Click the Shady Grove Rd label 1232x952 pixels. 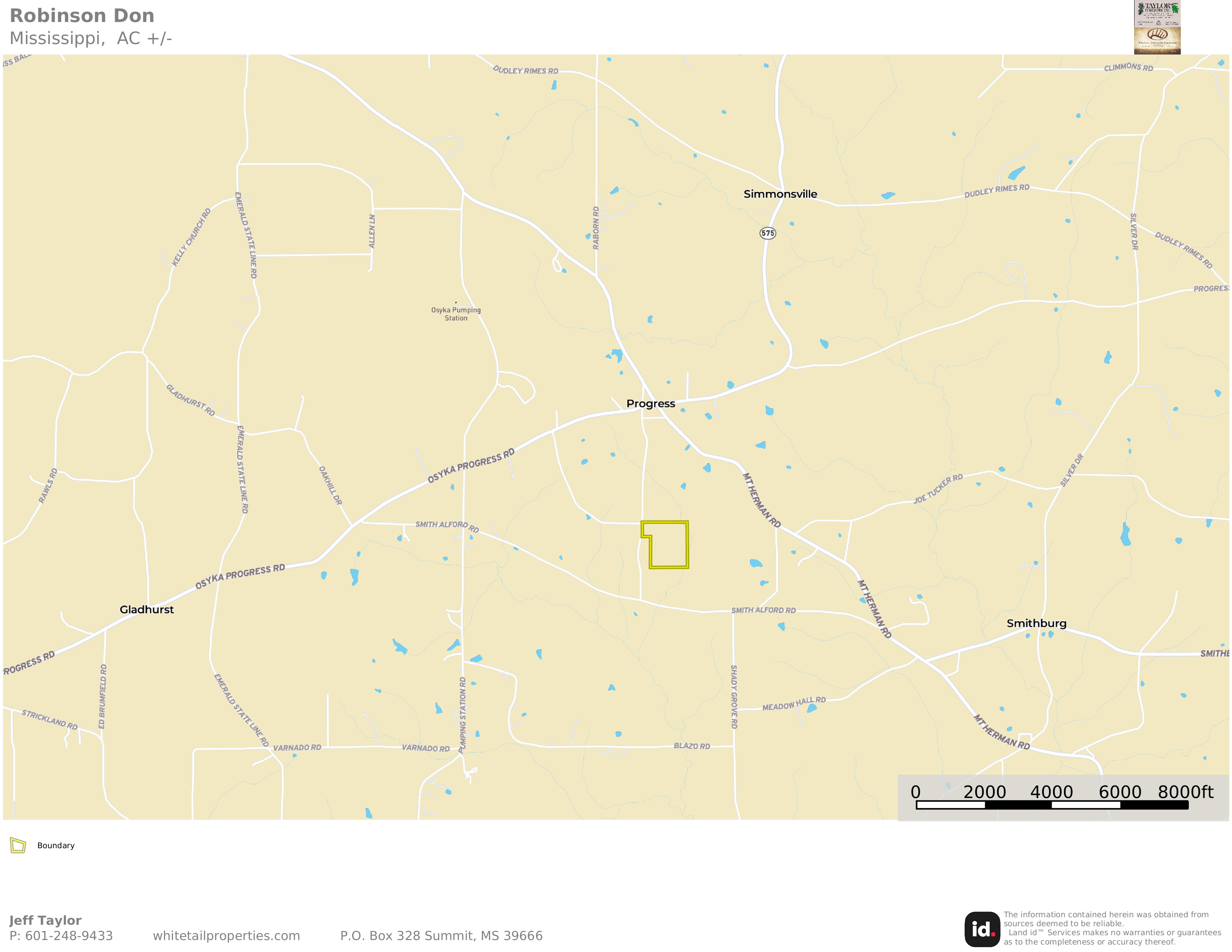[734, 697]
